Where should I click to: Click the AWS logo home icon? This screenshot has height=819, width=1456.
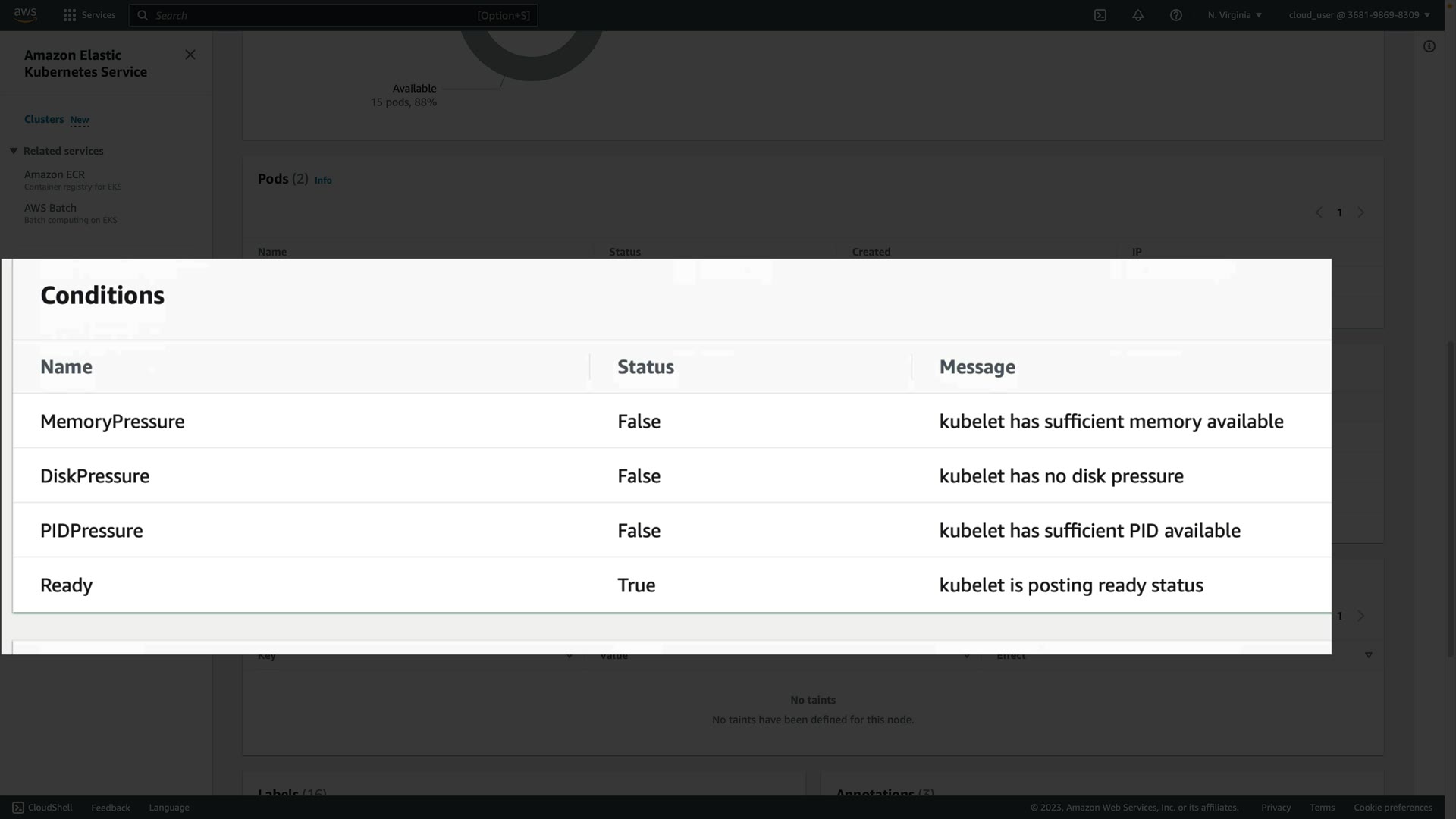click(25, 14)
